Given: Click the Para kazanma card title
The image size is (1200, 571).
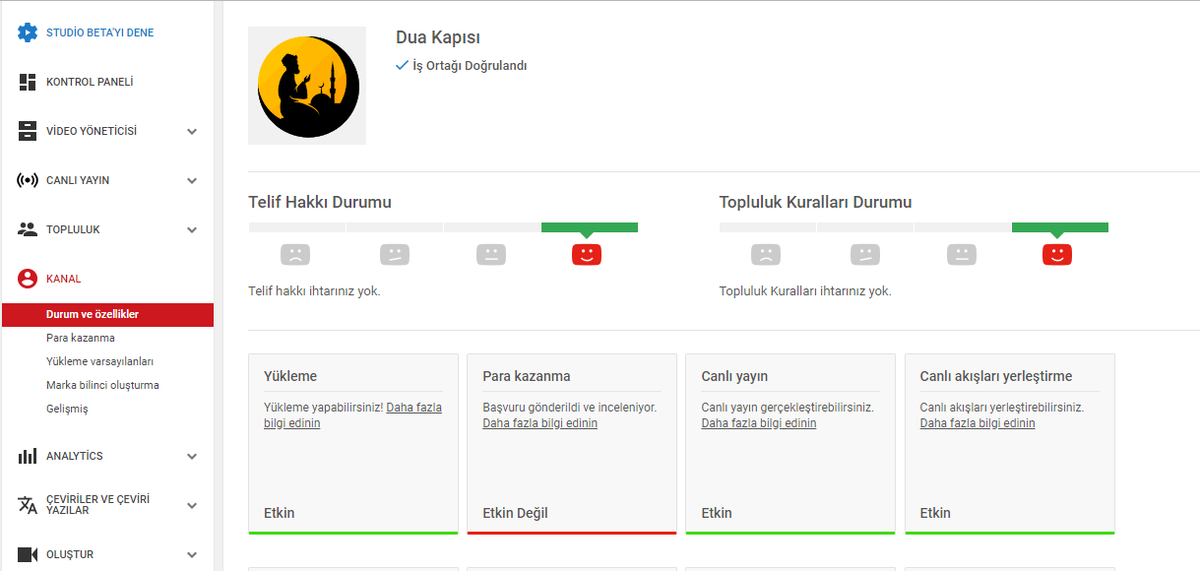Looking at the screenshot, I should 527,376.
